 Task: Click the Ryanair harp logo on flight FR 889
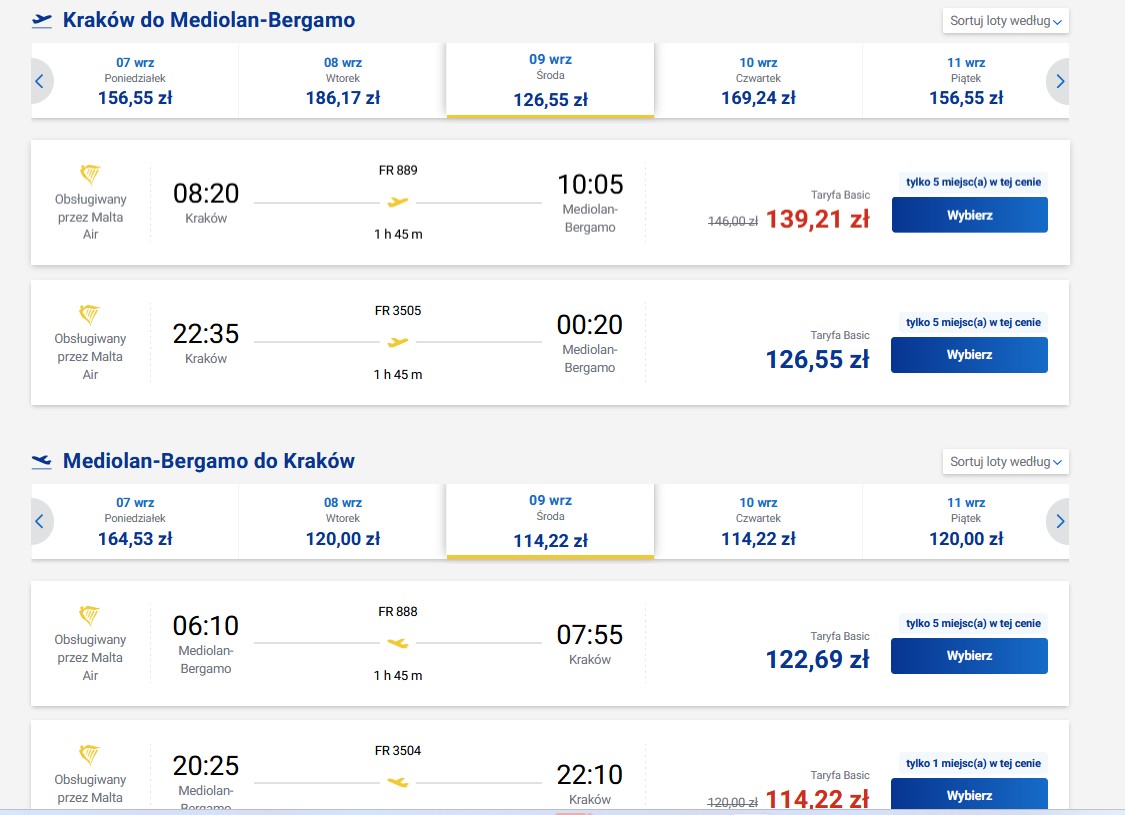[90, 174]
